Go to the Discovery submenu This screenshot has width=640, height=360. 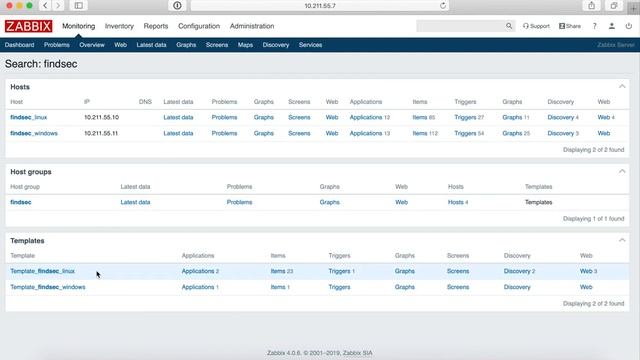[x=276, y=45]
